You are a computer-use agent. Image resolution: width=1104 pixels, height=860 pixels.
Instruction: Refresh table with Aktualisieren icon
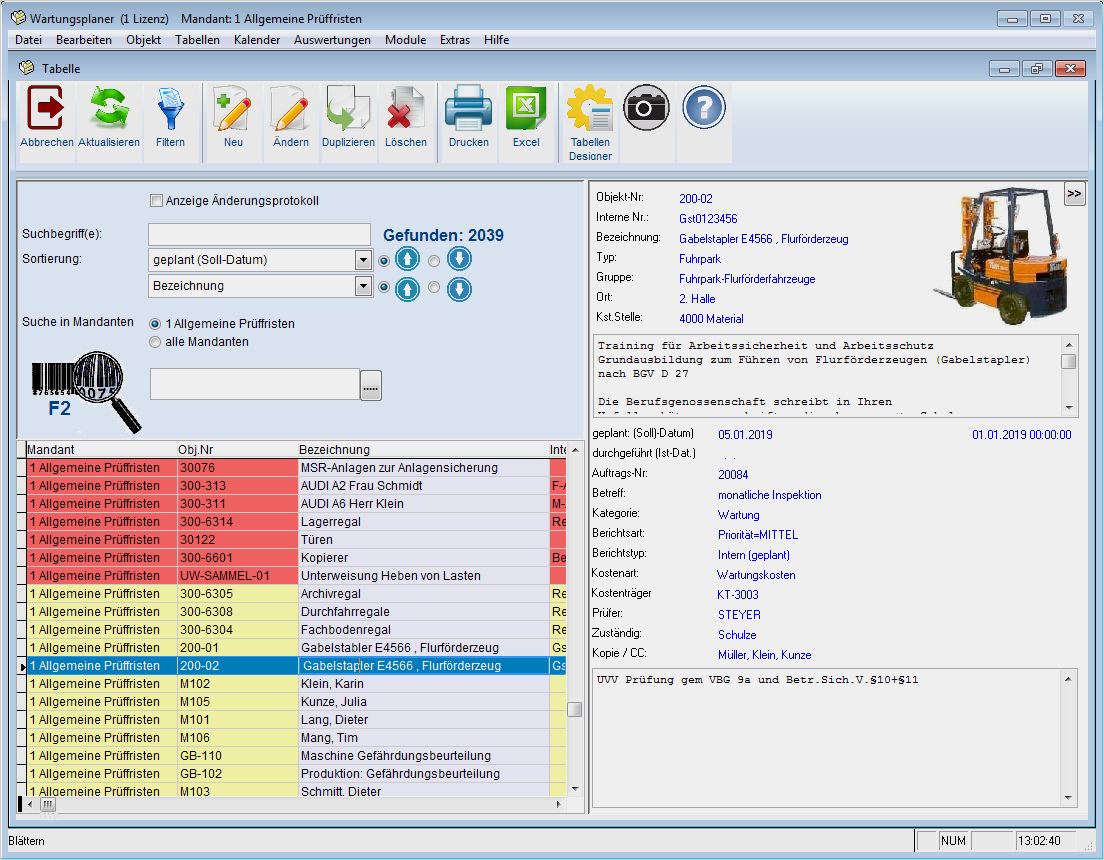coord(108,109)
